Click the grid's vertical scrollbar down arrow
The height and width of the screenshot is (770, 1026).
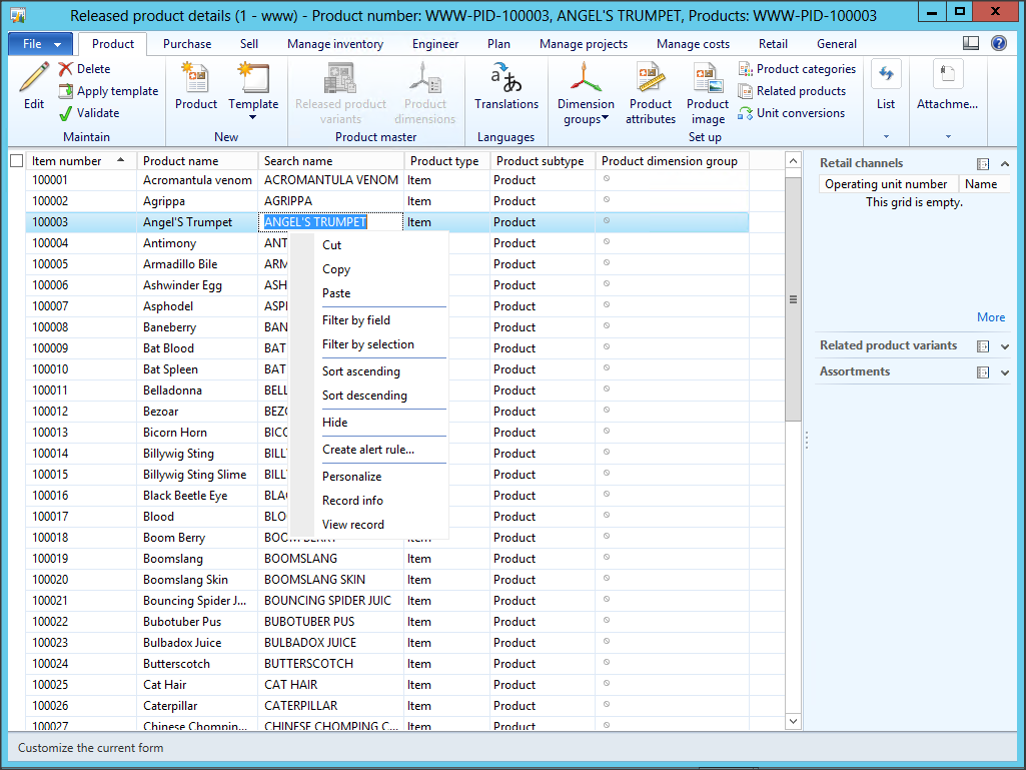[x=793, y=721]
